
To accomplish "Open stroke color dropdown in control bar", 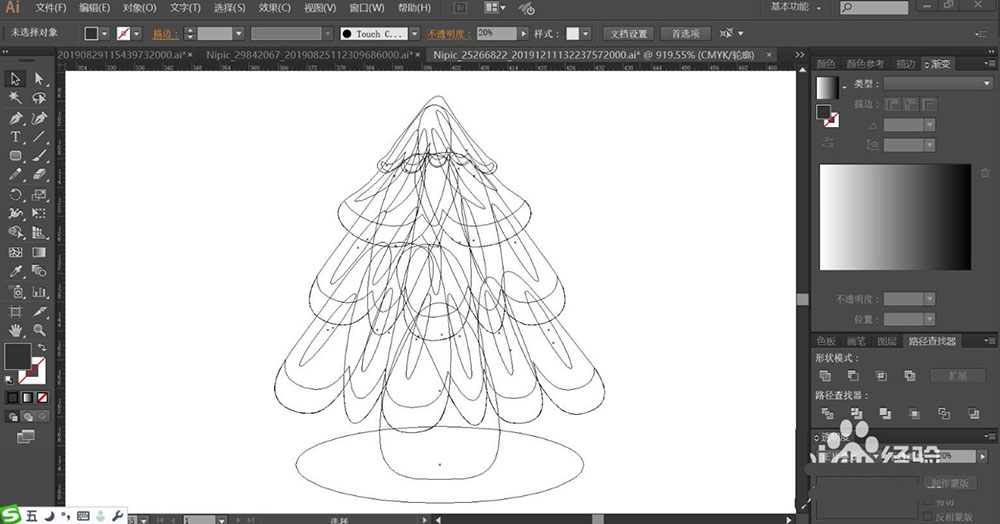I will pos(136,34).
